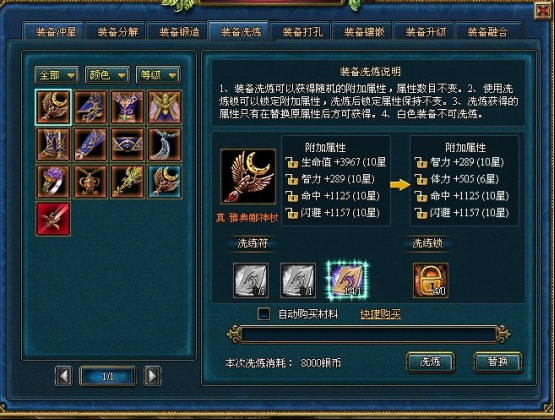555x420 pixels.
Task: Select the first gray refining scroll slot
Action: 251,280
